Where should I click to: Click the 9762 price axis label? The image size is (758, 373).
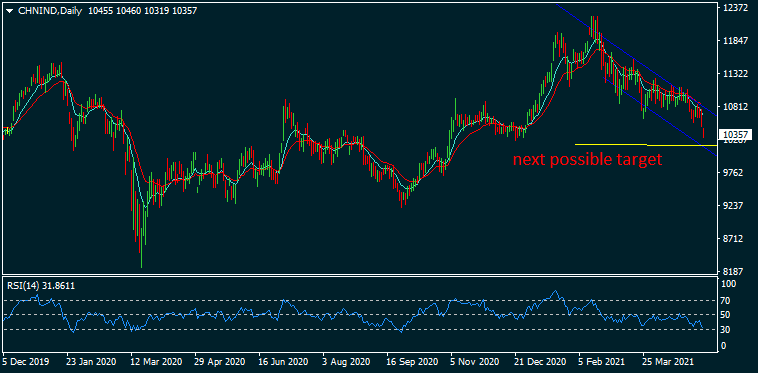tap(734, 172)
